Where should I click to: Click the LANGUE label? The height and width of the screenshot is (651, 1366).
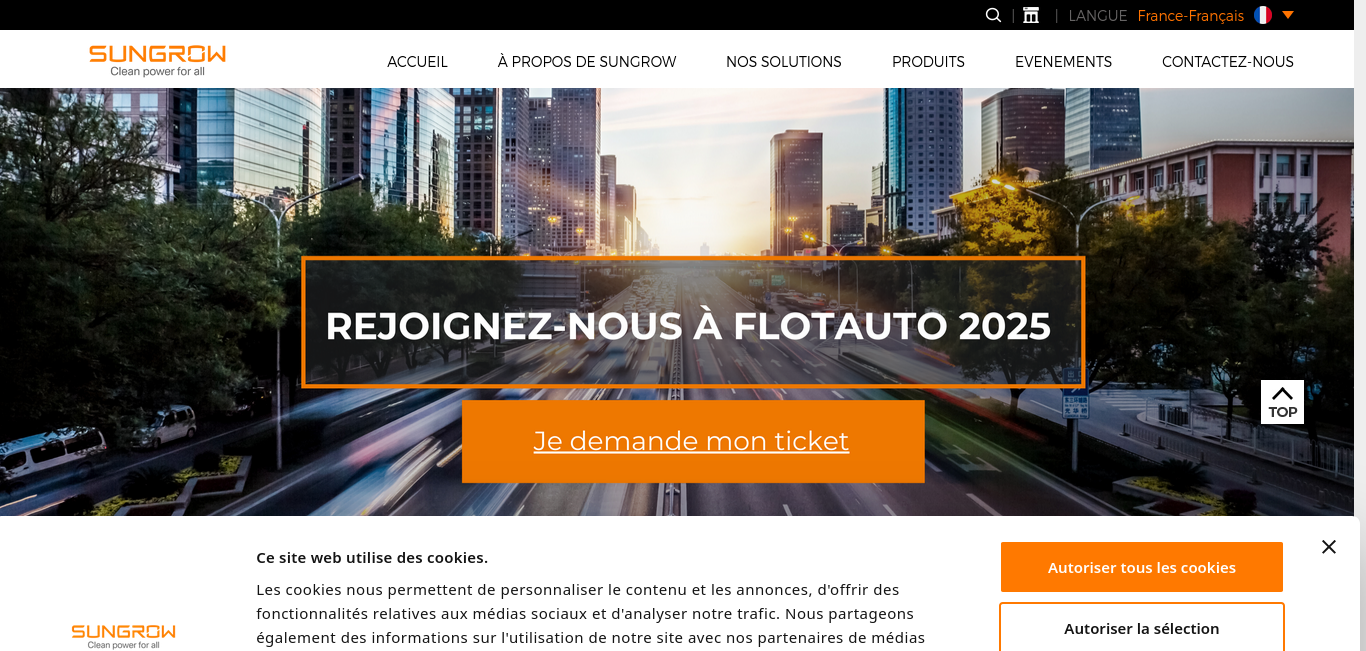(x=1097, y=16)
